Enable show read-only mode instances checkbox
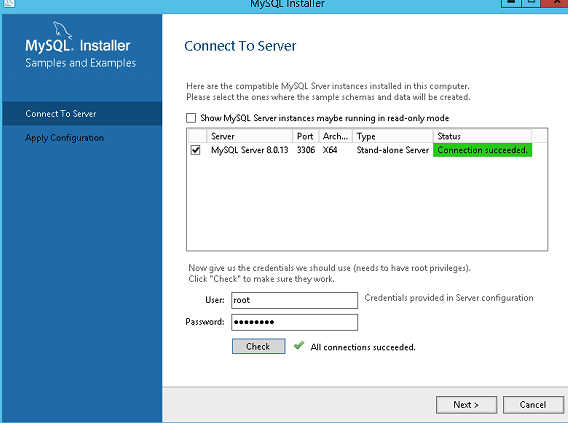 tap(191, 118)
